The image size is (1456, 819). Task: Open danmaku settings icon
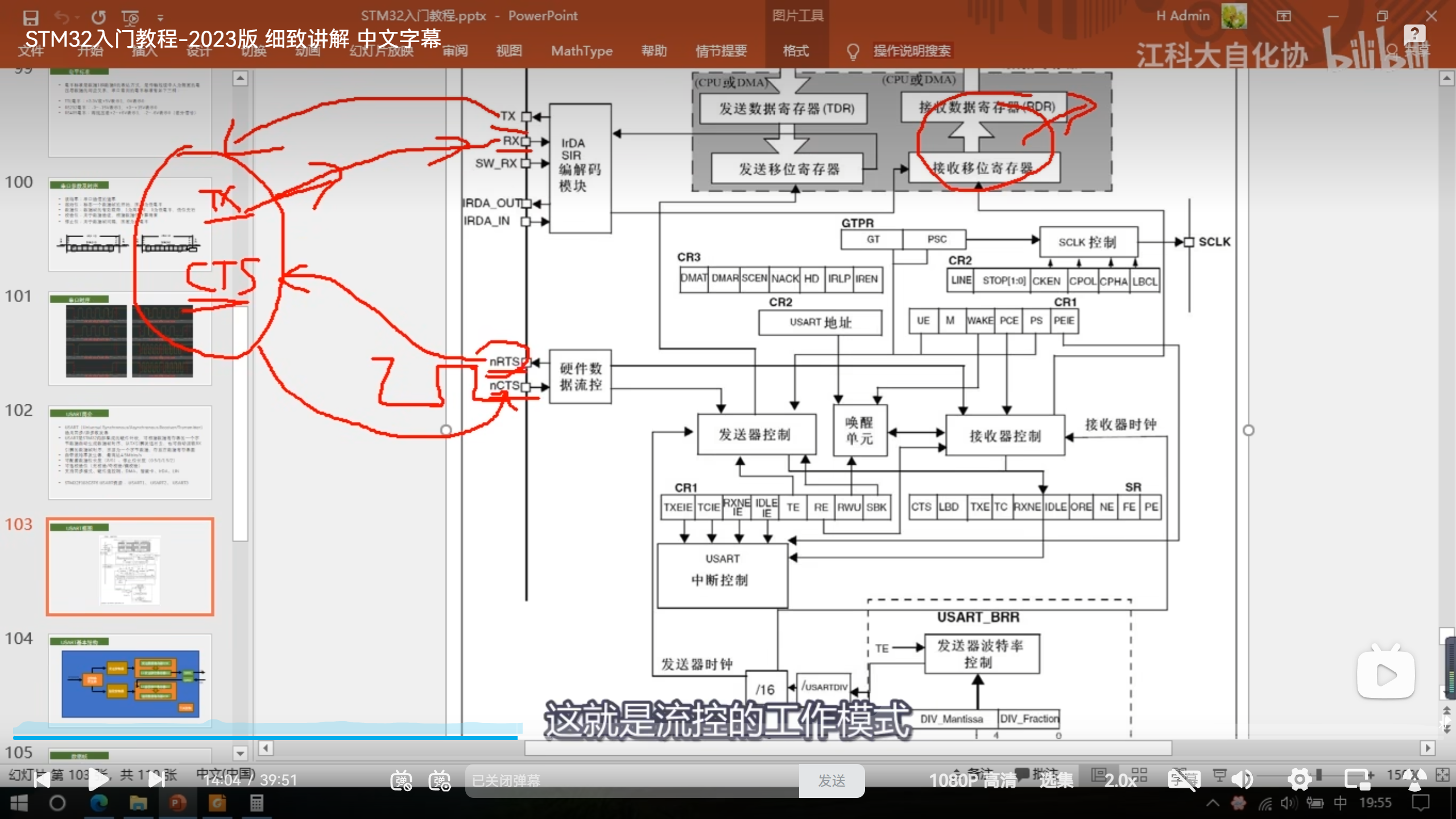coord(440,780)
